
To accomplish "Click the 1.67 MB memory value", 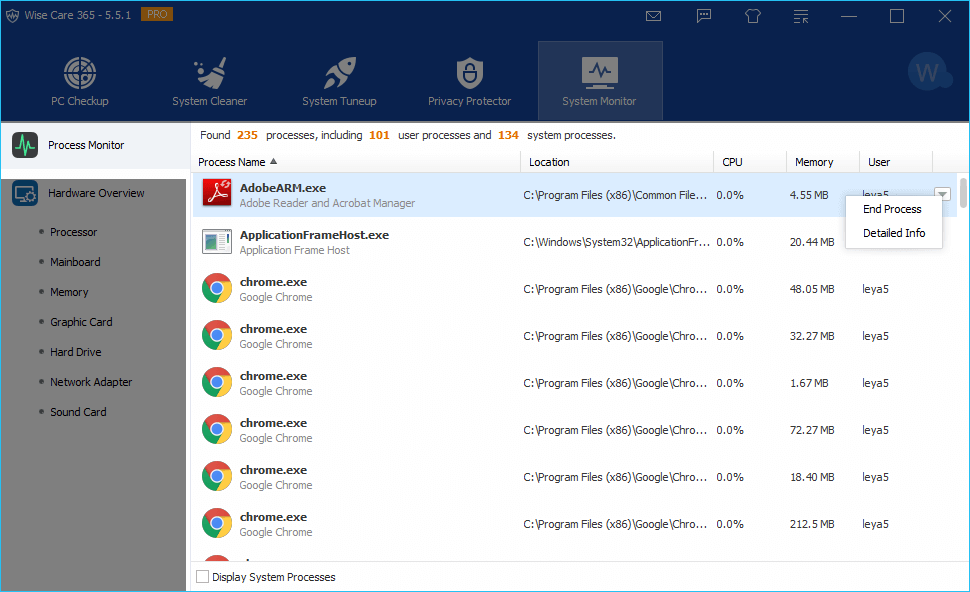I will tap(809, 383).
